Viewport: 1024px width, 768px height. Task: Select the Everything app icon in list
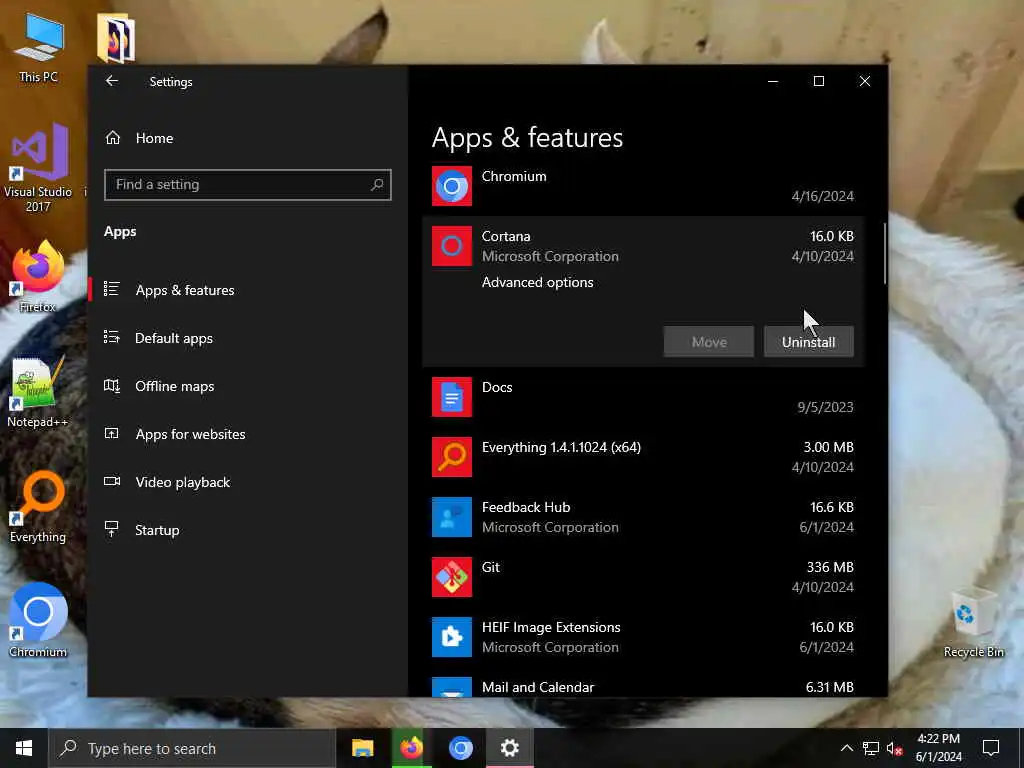[x=452, y=457]
